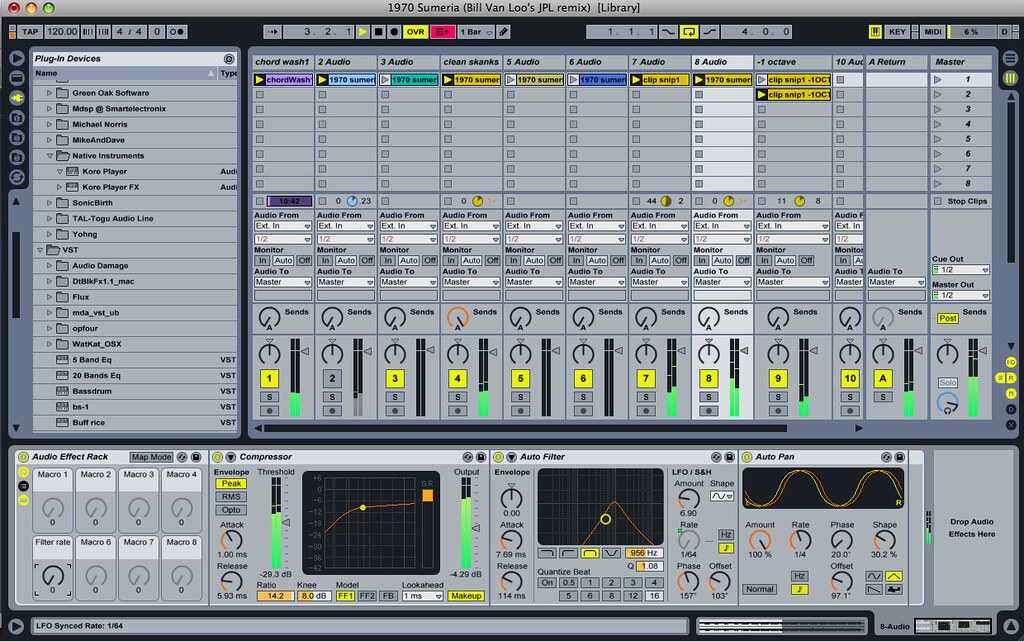Click the Send A knob on clean skanks
Image resolution: width=1024 pixels, height=641 pixels.
pyautogui.click(x=457, y=317)
